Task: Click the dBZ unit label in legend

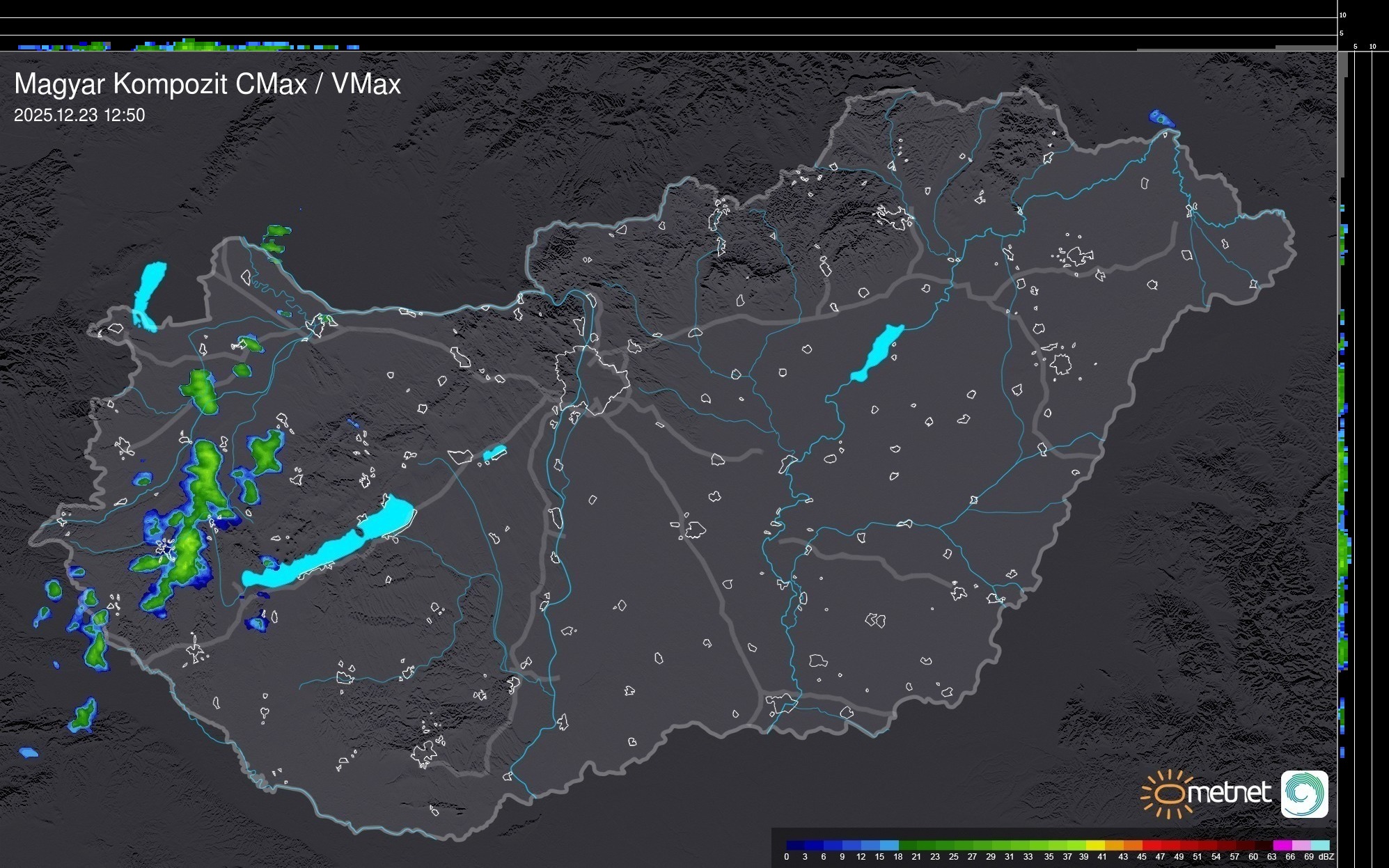Action: (1326, 857)
